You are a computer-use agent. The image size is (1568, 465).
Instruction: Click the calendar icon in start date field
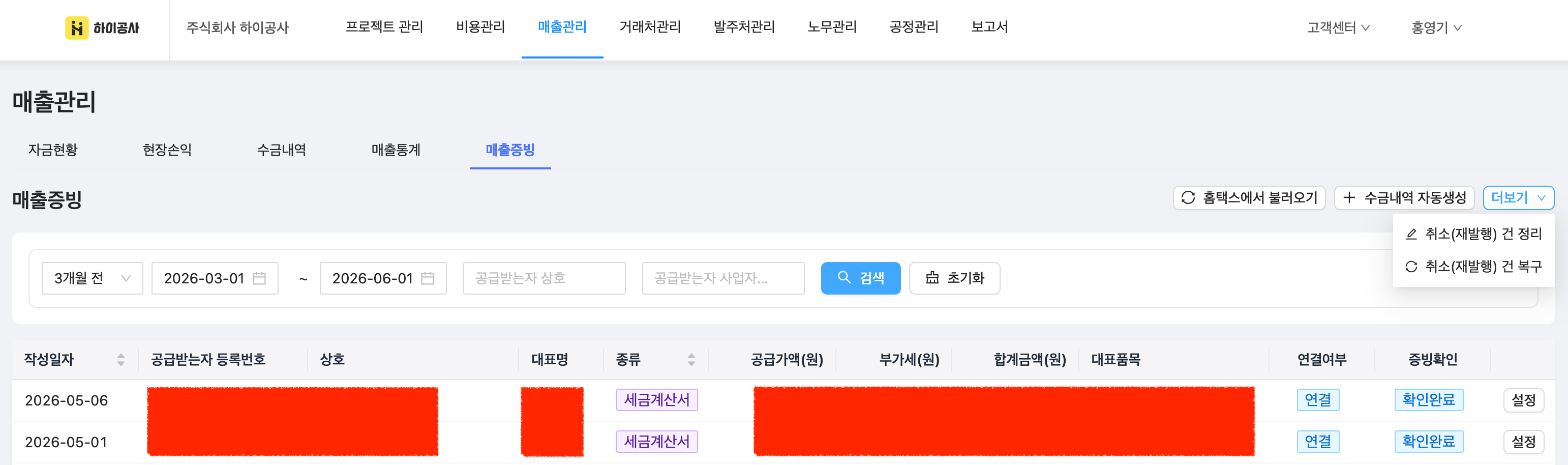point(259,278)
